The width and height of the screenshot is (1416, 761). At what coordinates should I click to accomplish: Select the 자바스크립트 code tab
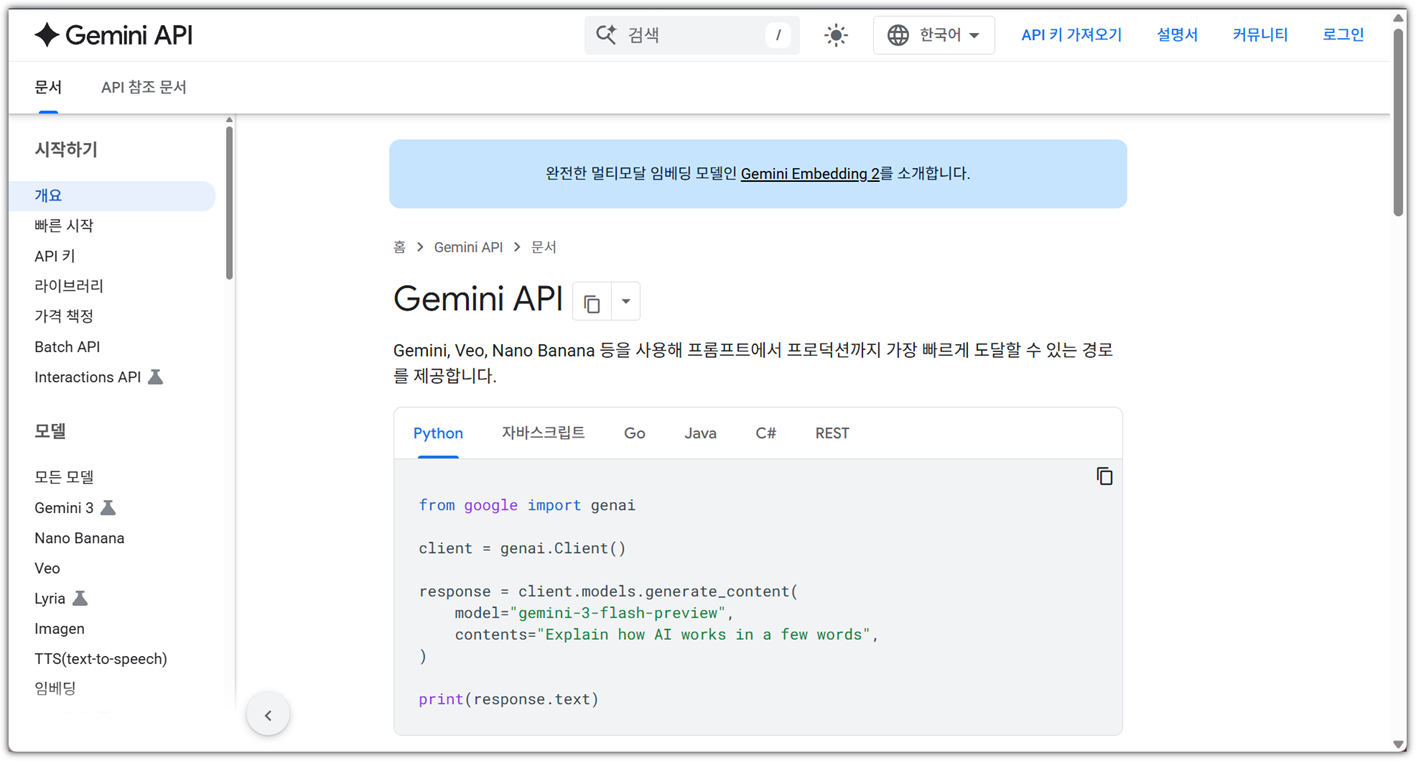[x=543, y=433]
